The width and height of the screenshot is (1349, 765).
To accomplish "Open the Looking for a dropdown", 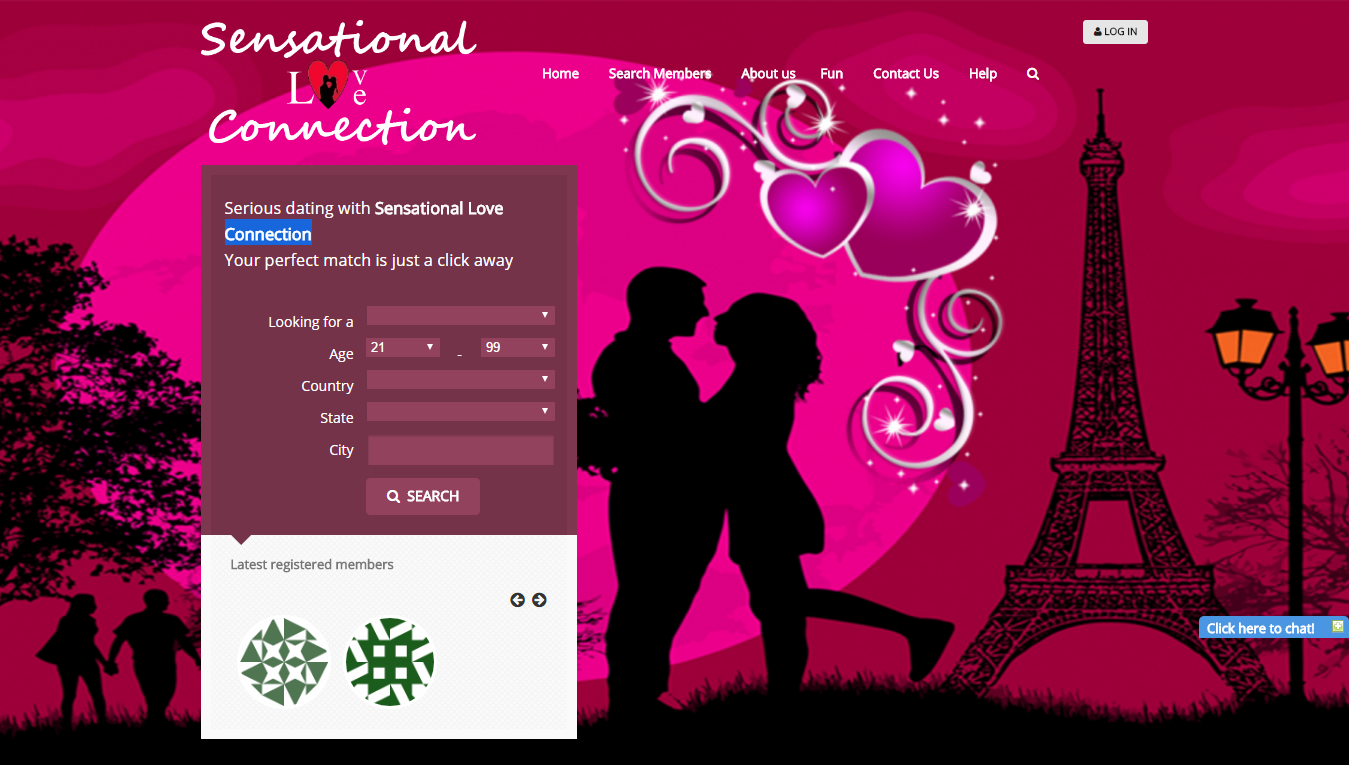I will pyautogui.click(x=460, y=316).
